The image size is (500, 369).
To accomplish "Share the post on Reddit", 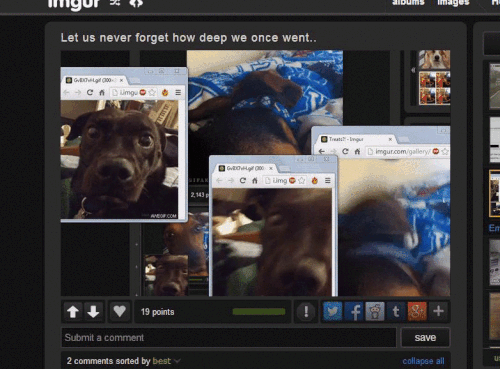I will [375, 312].
